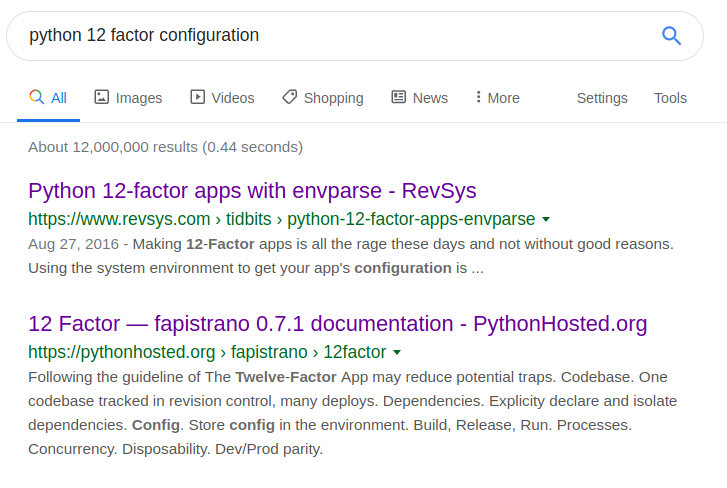
Task: Click the 'Aug 27, 2016' snippet date
Action: point(73,244)
